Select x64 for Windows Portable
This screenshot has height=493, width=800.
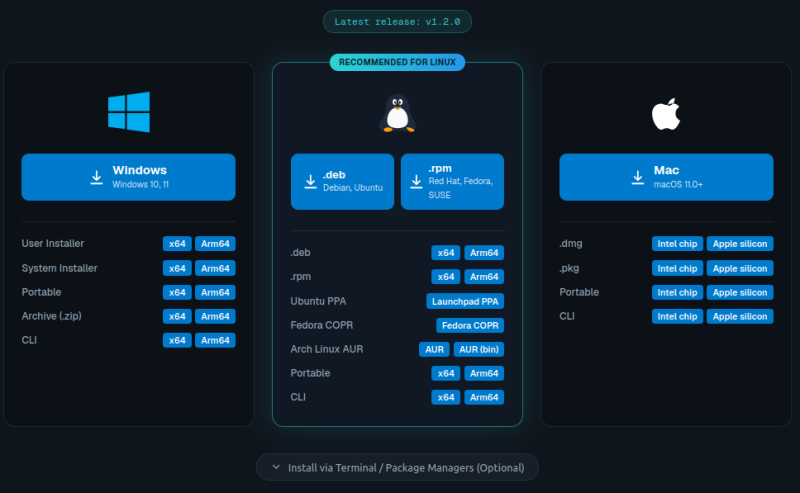(x=177, y=292)
